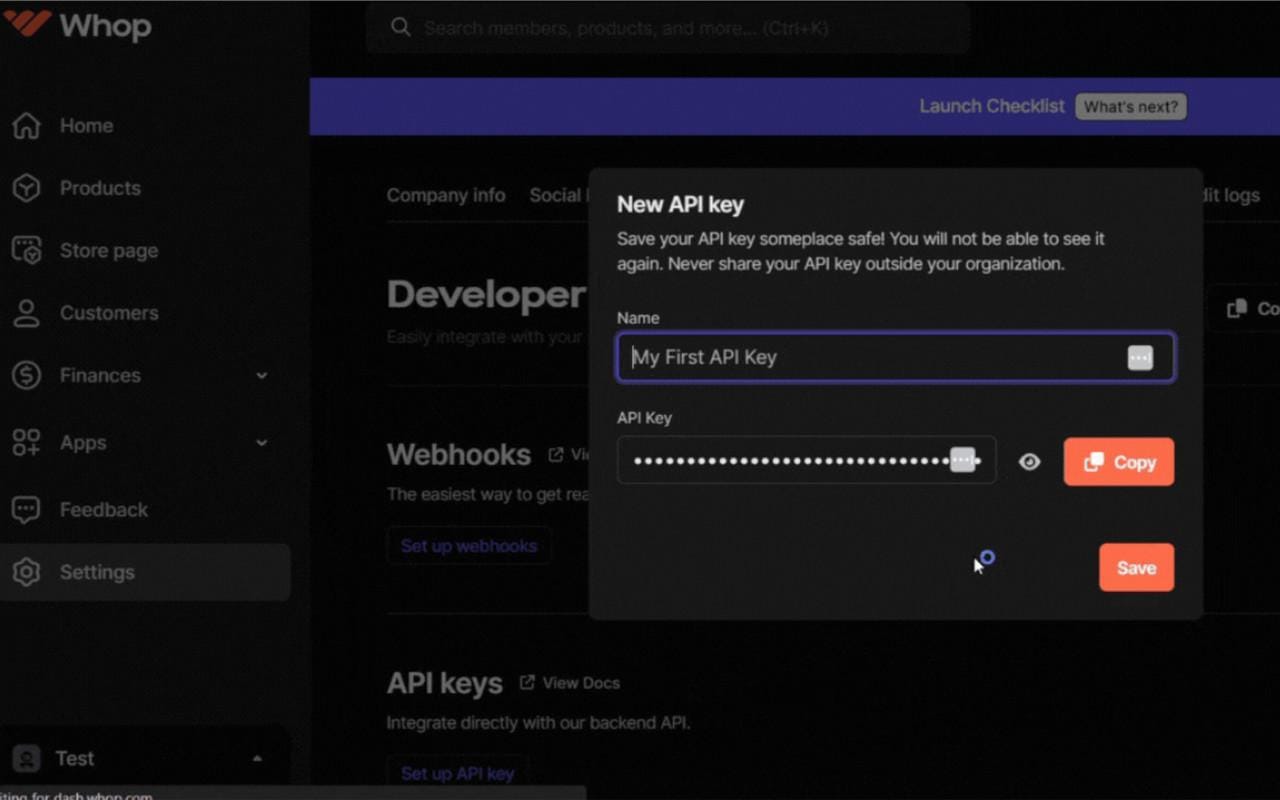Open Customers in the sidebar
The width and height of the screenshot is (1280, 800).
click(x=109, y=313)
